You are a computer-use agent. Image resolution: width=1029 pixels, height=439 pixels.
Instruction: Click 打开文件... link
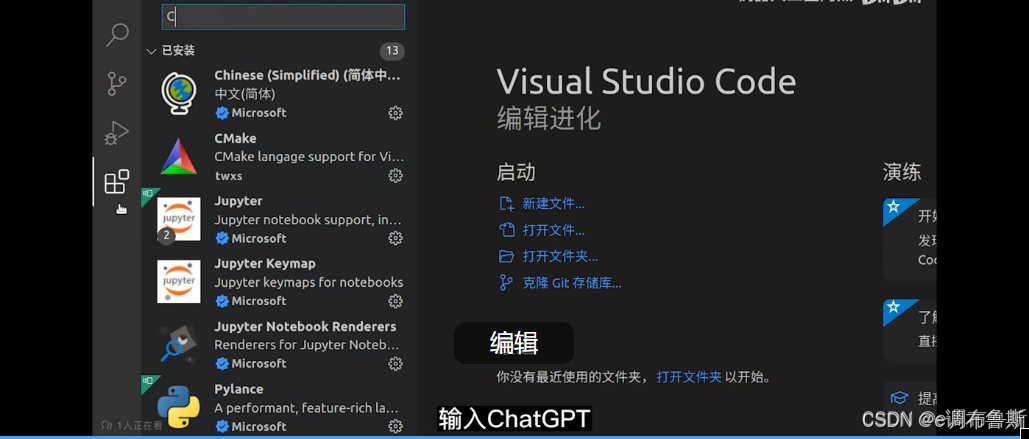click(x=553, y=230)
